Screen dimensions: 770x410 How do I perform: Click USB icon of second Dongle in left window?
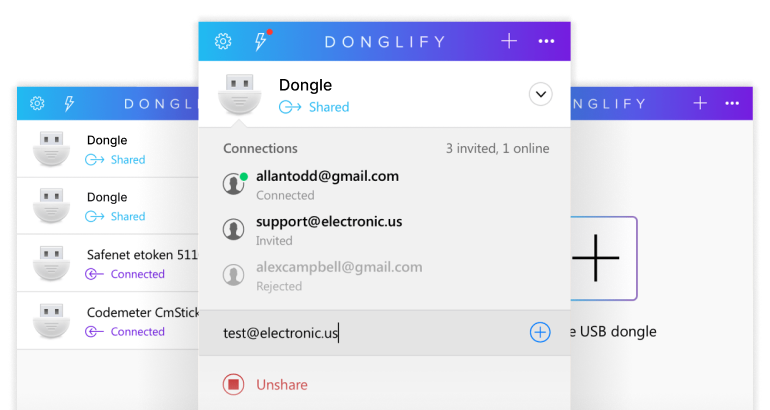click(x=51, y=206)
